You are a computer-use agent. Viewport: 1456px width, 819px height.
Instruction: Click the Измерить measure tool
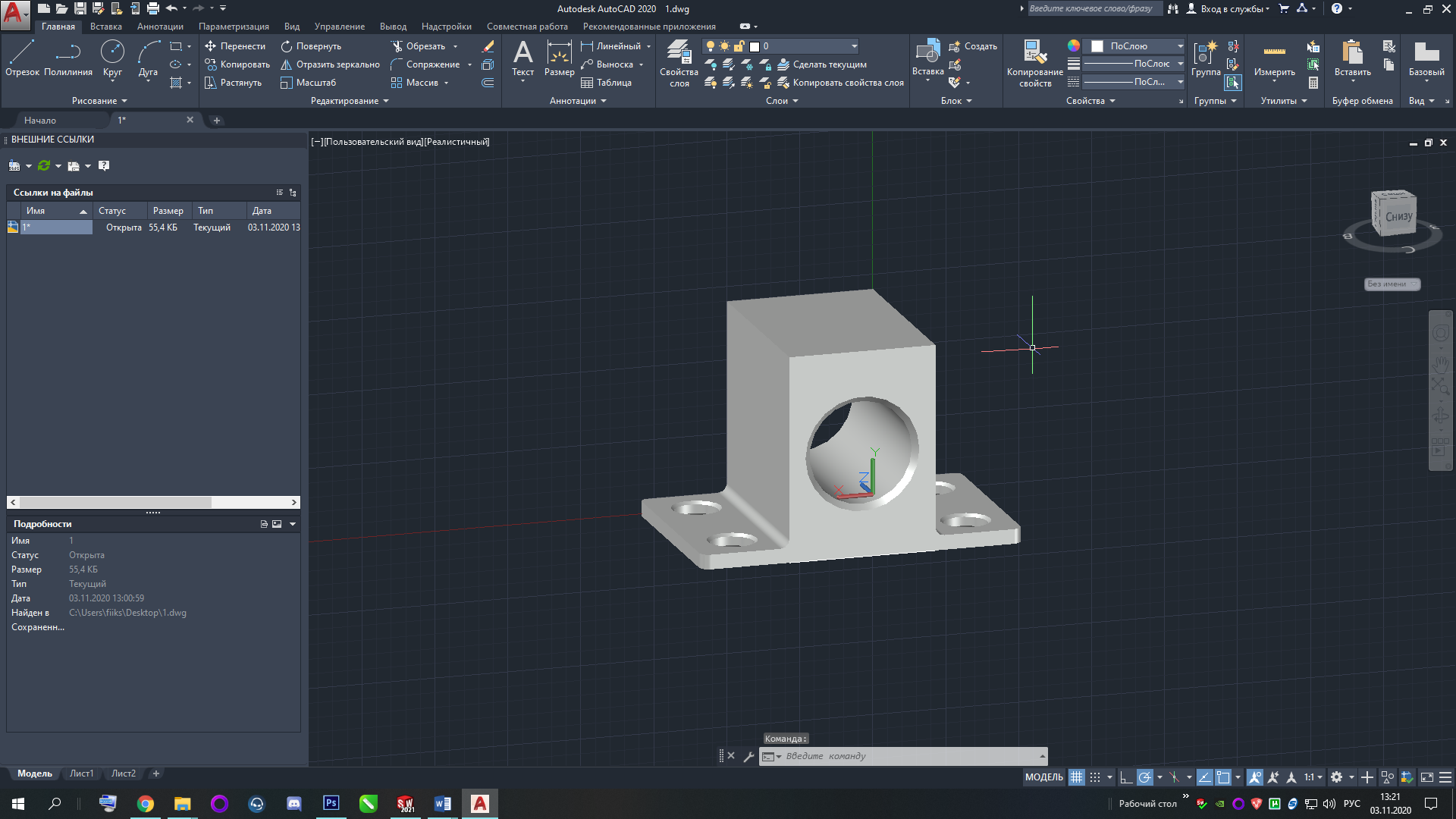tap(1274, 59)
